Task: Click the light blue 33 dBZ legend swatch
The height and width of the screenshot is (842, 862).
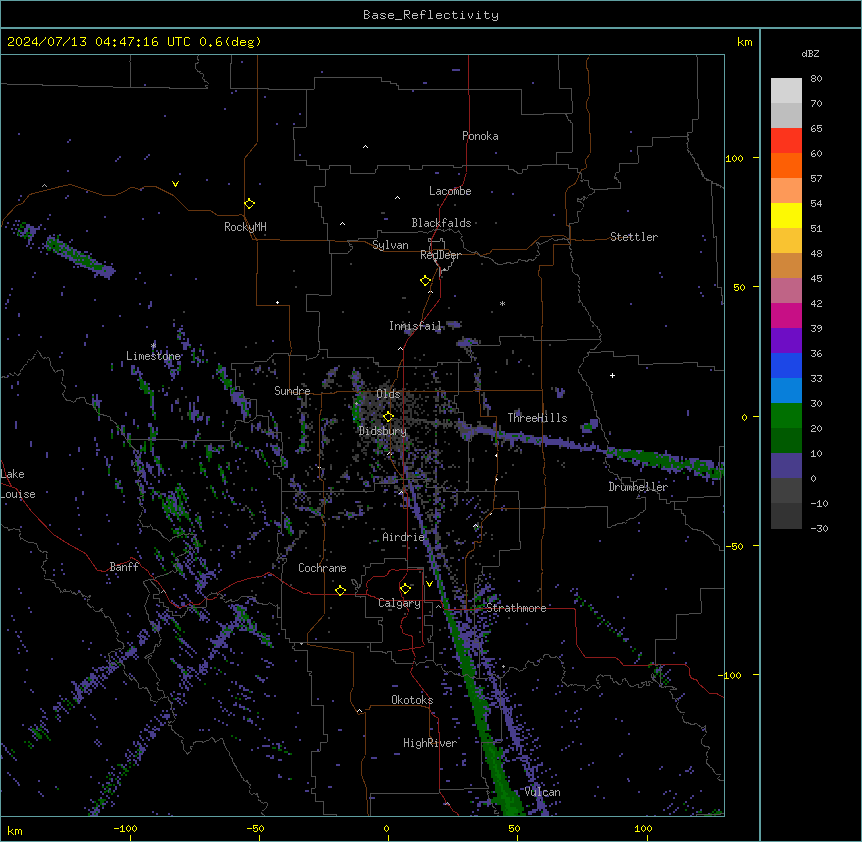Action: click(786, 390)
